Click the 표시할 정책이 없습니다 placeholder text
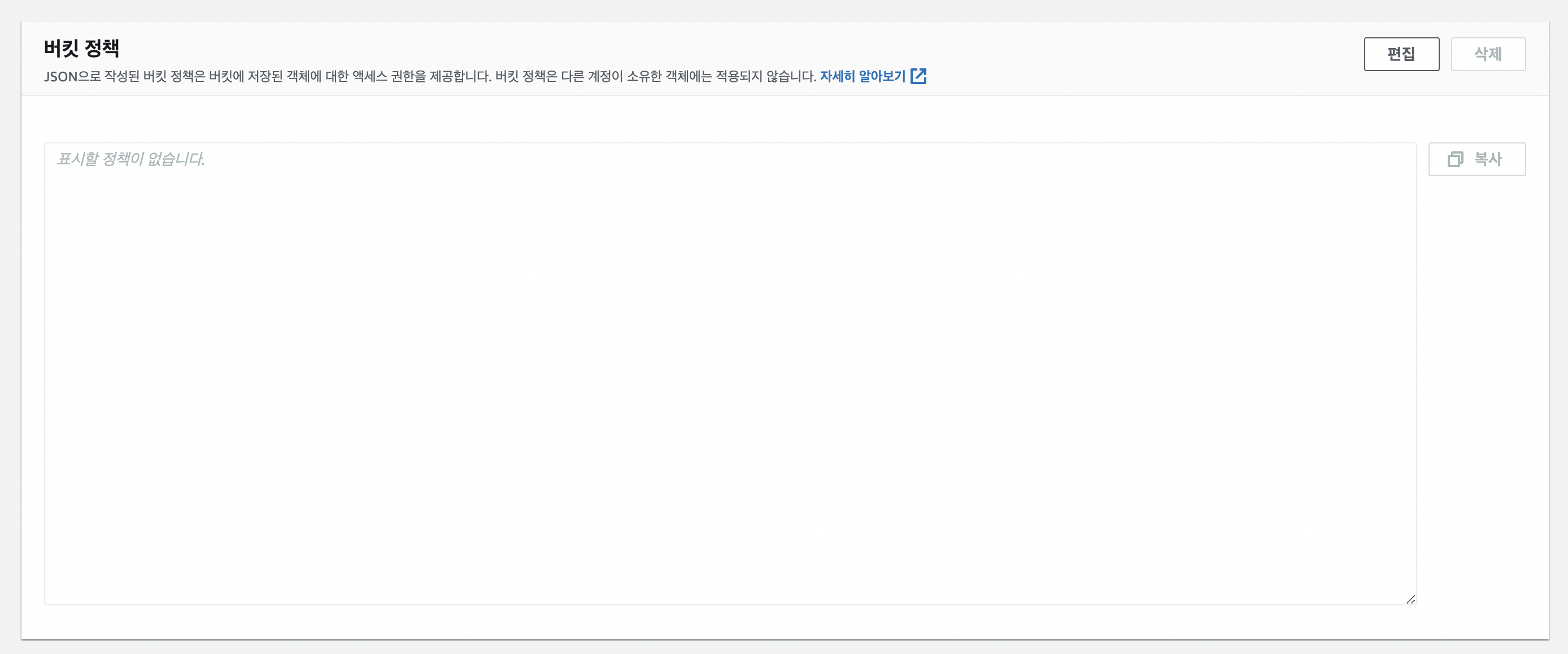Screen dimensions: 1568x654 tap(130, 159)
